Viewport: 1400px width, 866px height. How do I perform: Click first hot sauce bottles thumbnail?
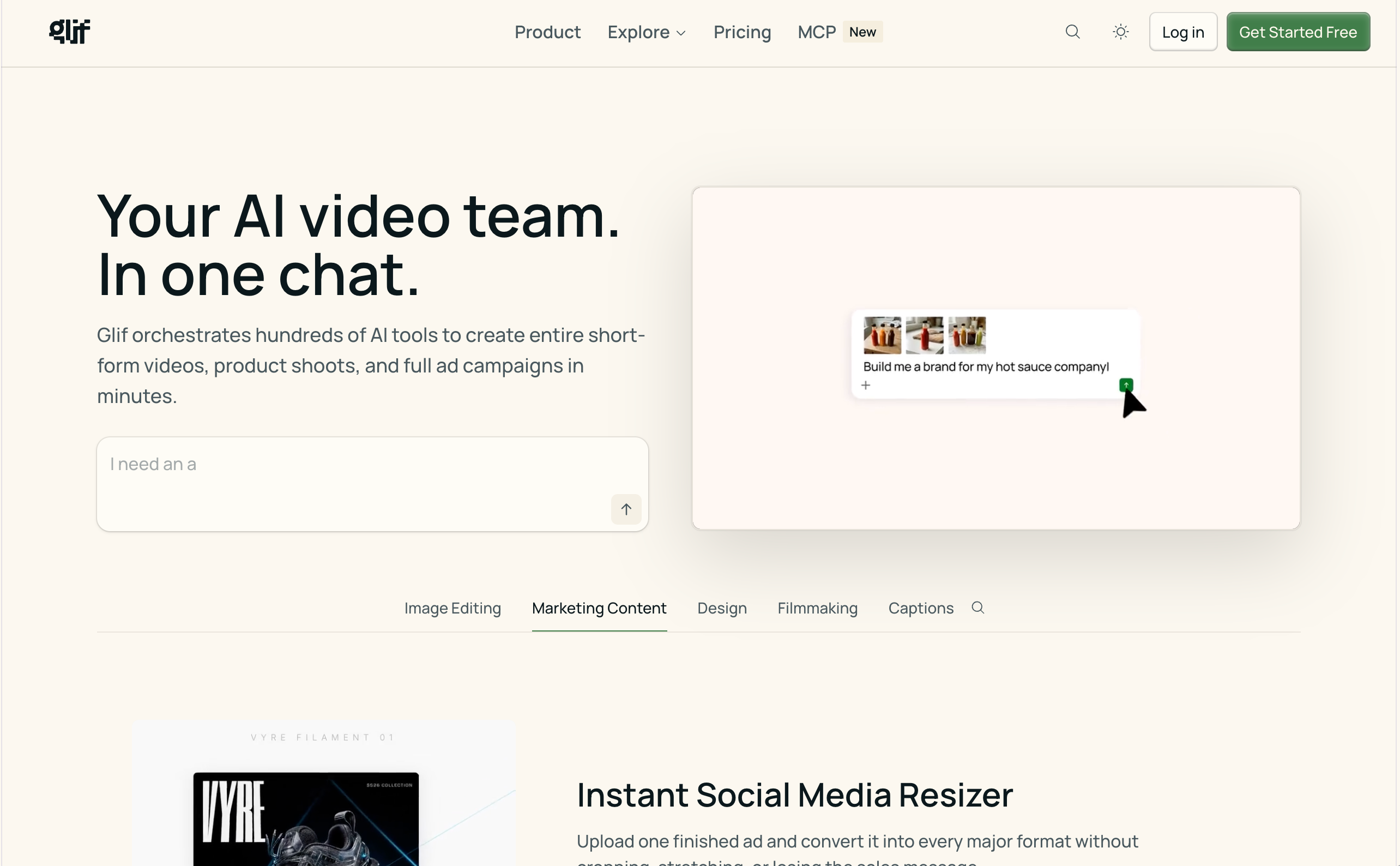[x=882, y=335]
